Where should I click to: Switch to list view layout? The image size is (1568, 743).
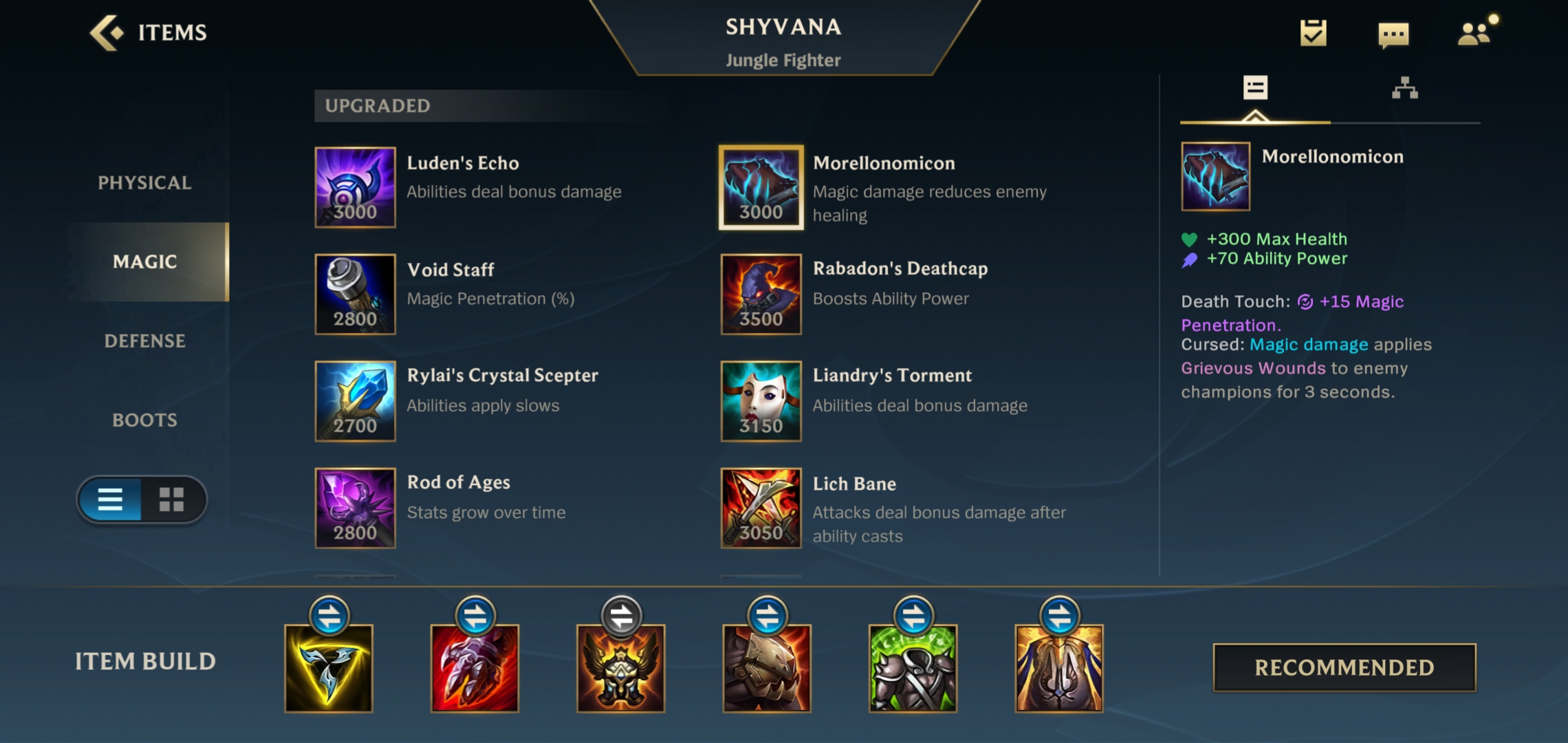110,499
